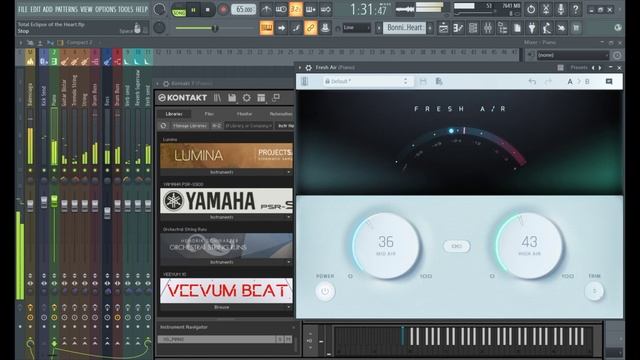
Task: Click the one-click audio recording microphone icon
Action: click(561, 9)
